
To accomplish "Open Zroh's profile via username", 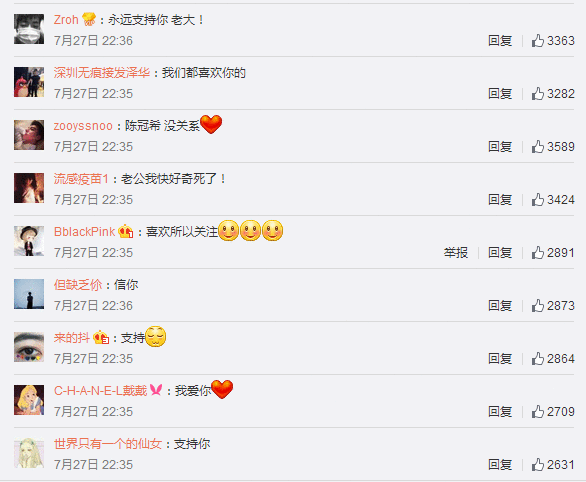I will point(66,19).
